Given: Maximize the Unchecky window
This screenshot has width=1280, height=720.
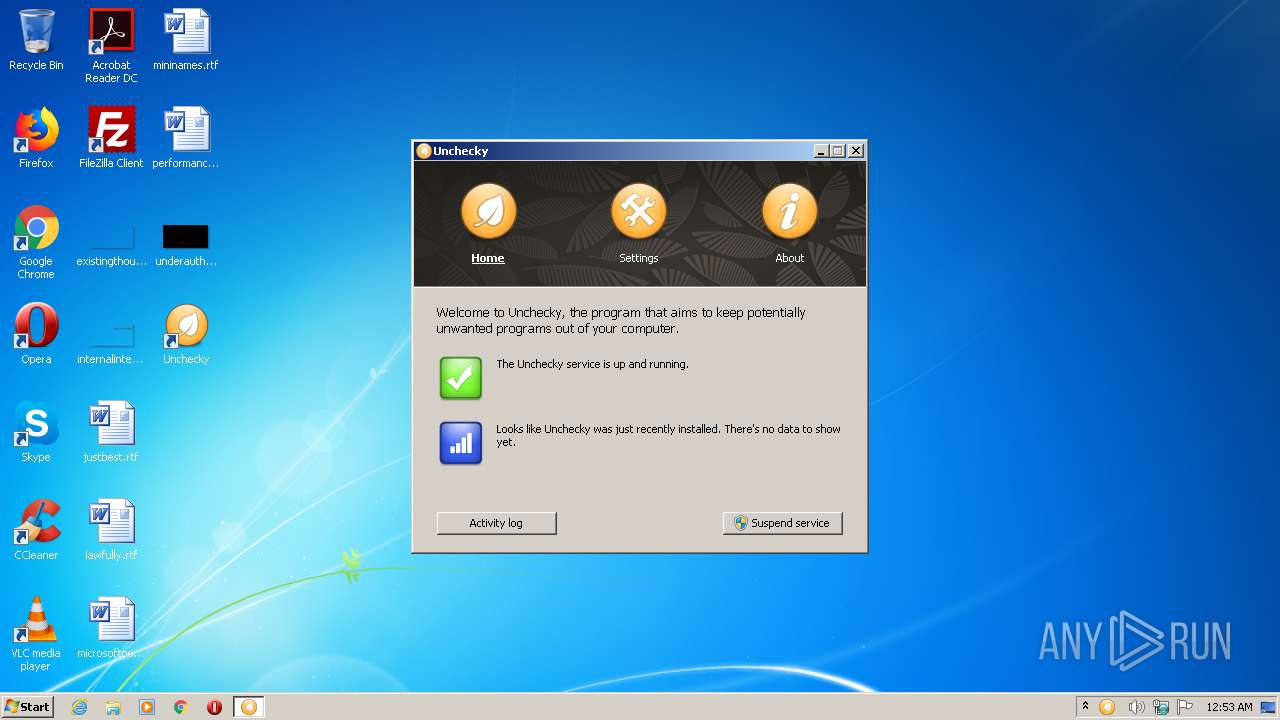Looking at the screenshot, I should pyautogui.click(x=837, y=151).
